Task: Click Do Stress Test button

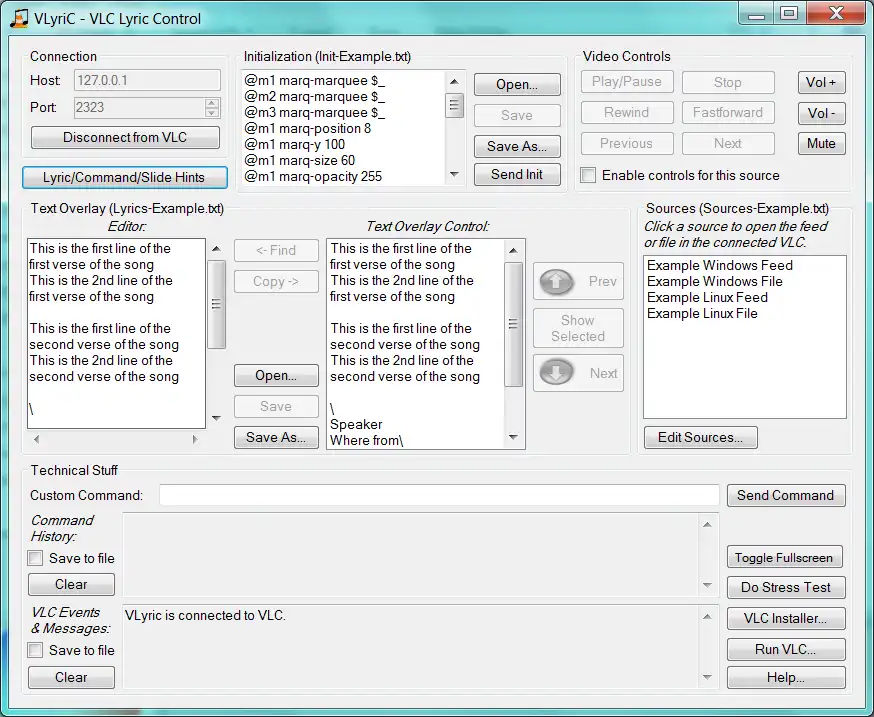Action: tap(786, 587)
